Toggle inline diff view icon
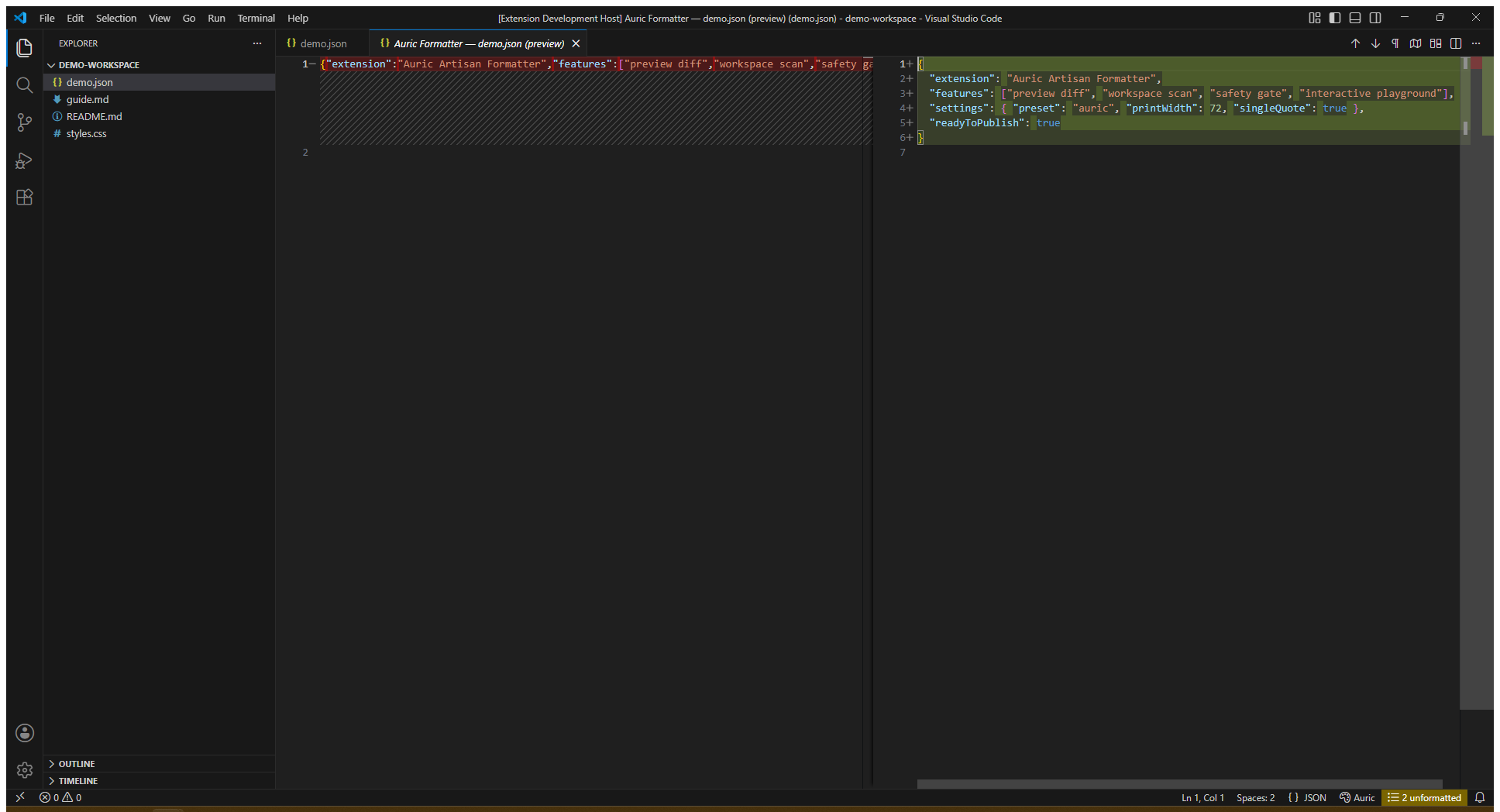 1436,43
